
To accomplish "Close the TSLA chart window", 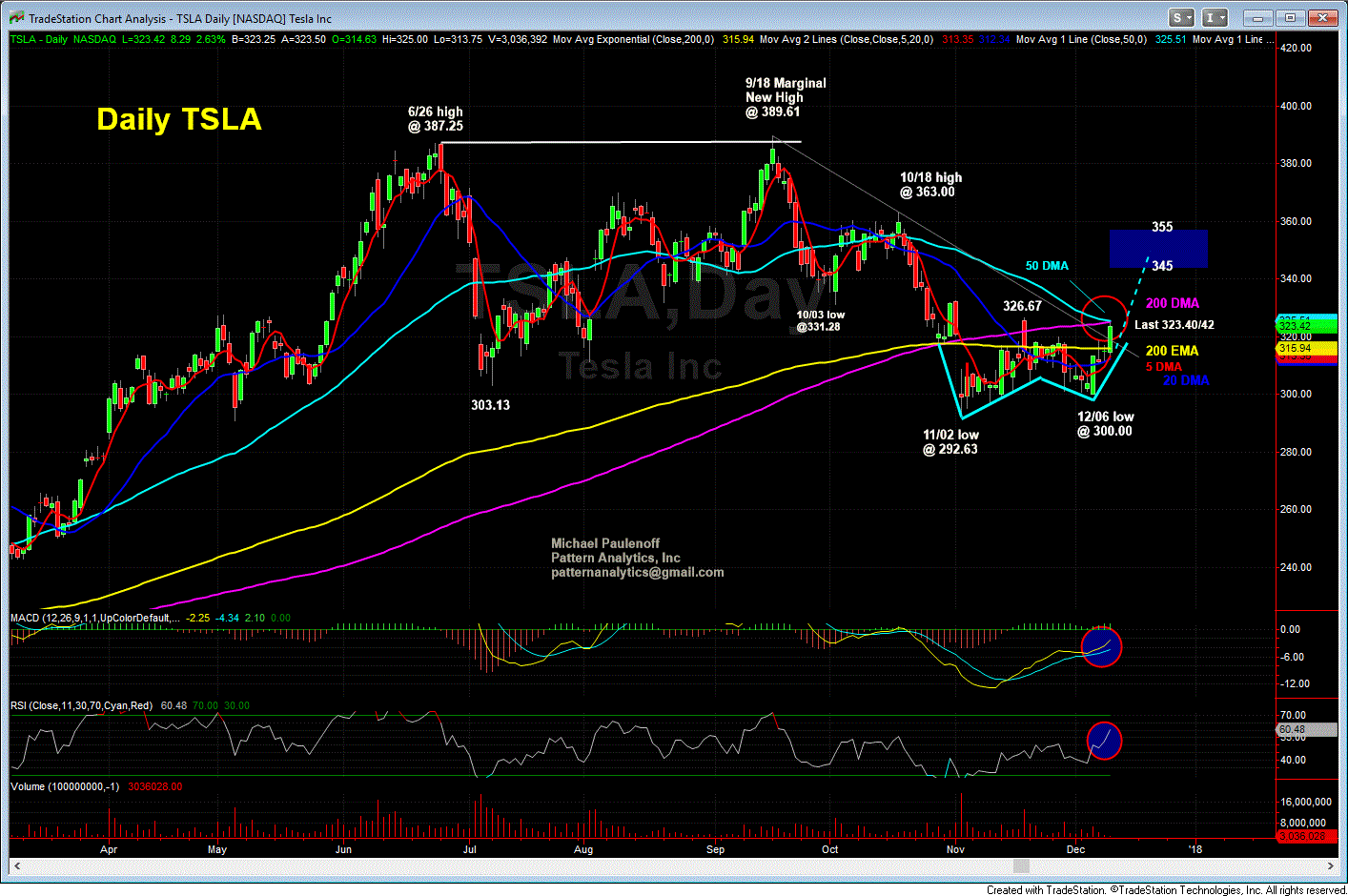I will pos(1322,18).
